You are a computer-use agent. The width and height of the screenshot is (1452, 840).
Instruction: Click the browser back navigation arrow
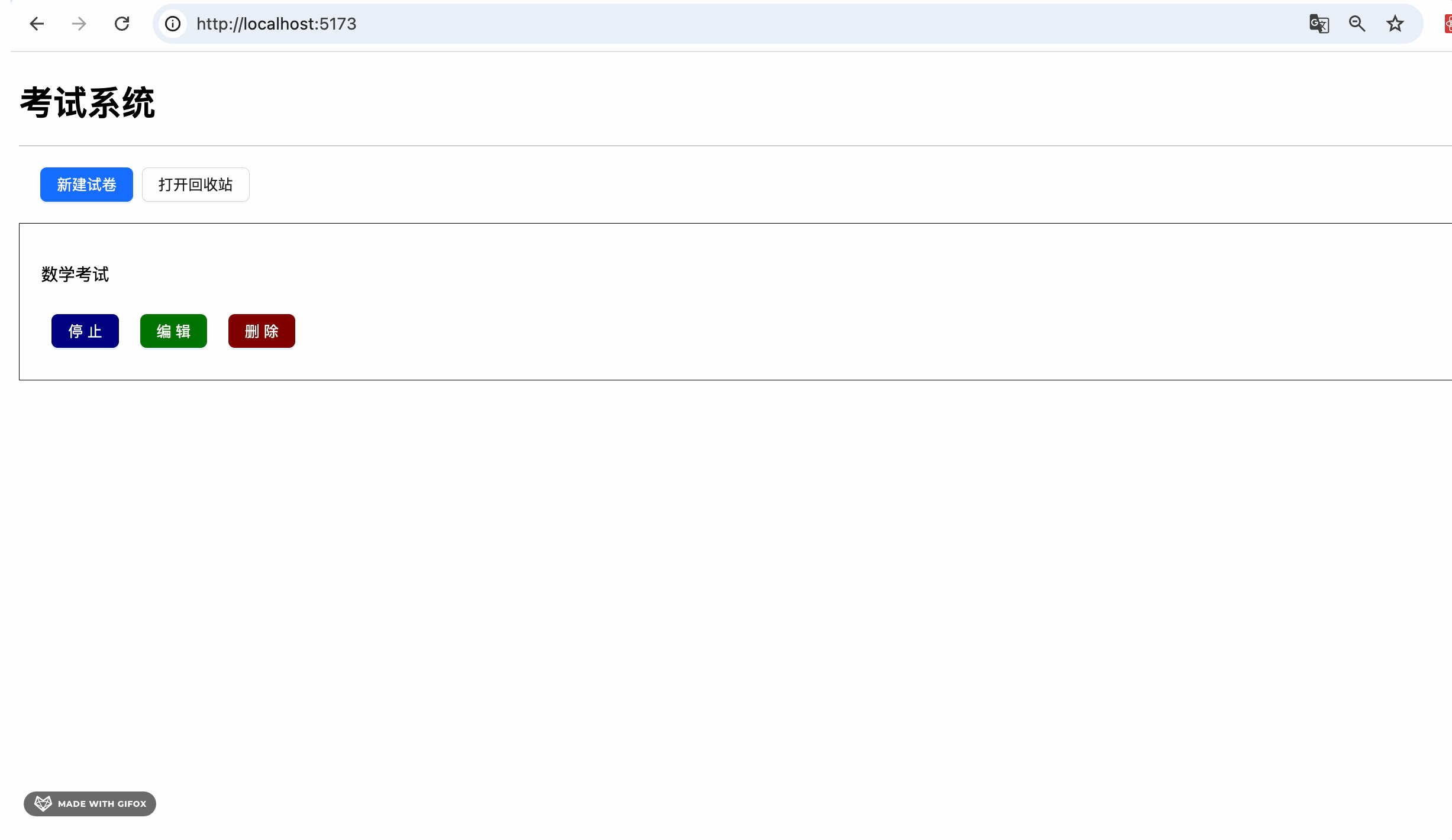click(37, 24)
